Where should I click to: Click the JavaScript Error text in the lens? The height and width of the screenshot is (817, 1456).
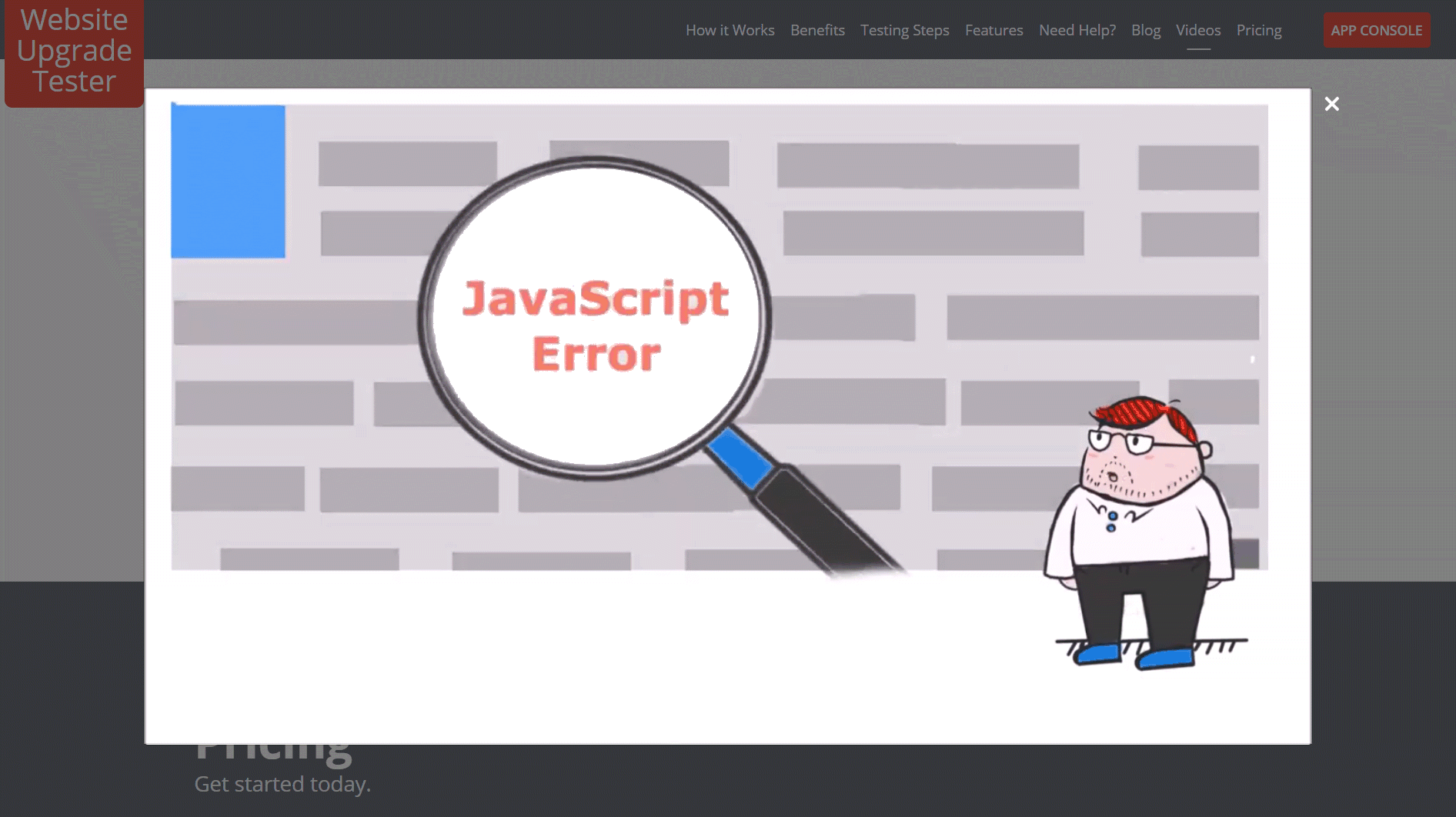(x=596, y=323)
